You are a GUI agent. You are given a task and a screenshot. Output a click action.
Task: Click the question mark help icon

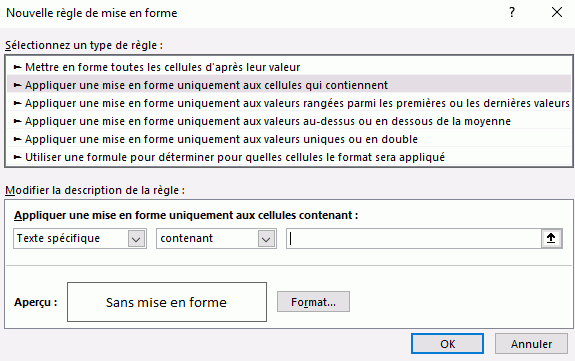[512, 12]
